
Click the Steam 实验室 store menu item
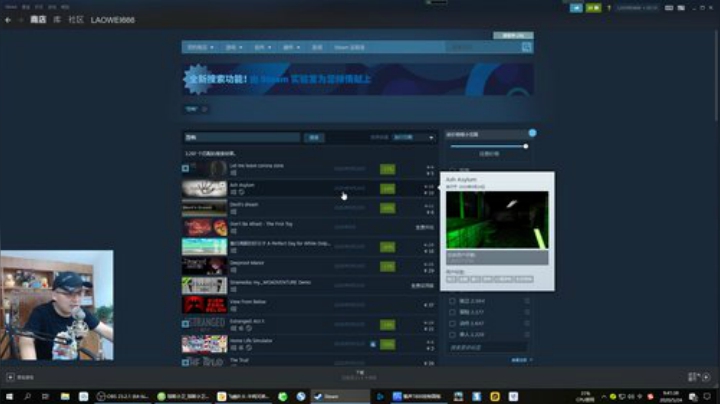349,47
